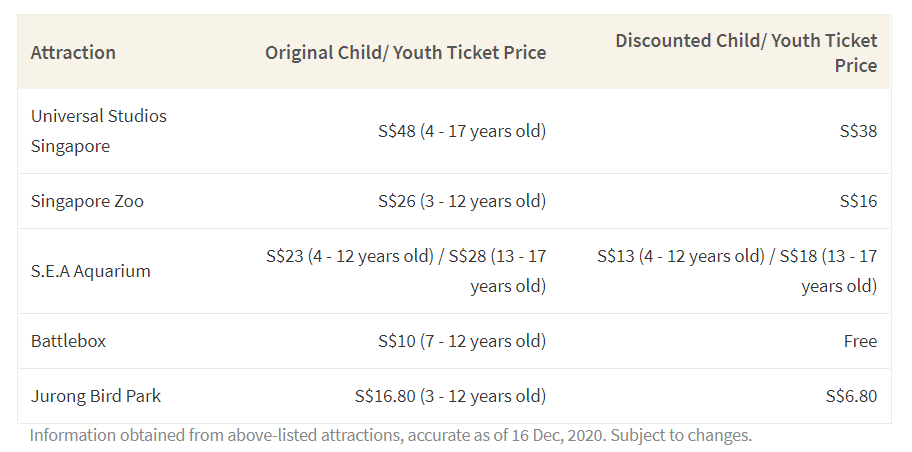912x452 pixels.
Task: Click the information source footnote text
Action: 390,435
